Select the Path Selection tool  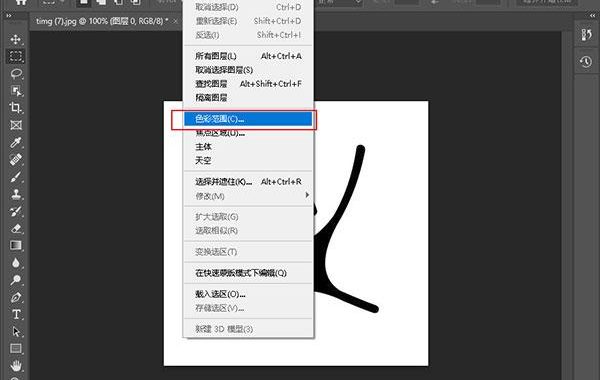point(16,331)
